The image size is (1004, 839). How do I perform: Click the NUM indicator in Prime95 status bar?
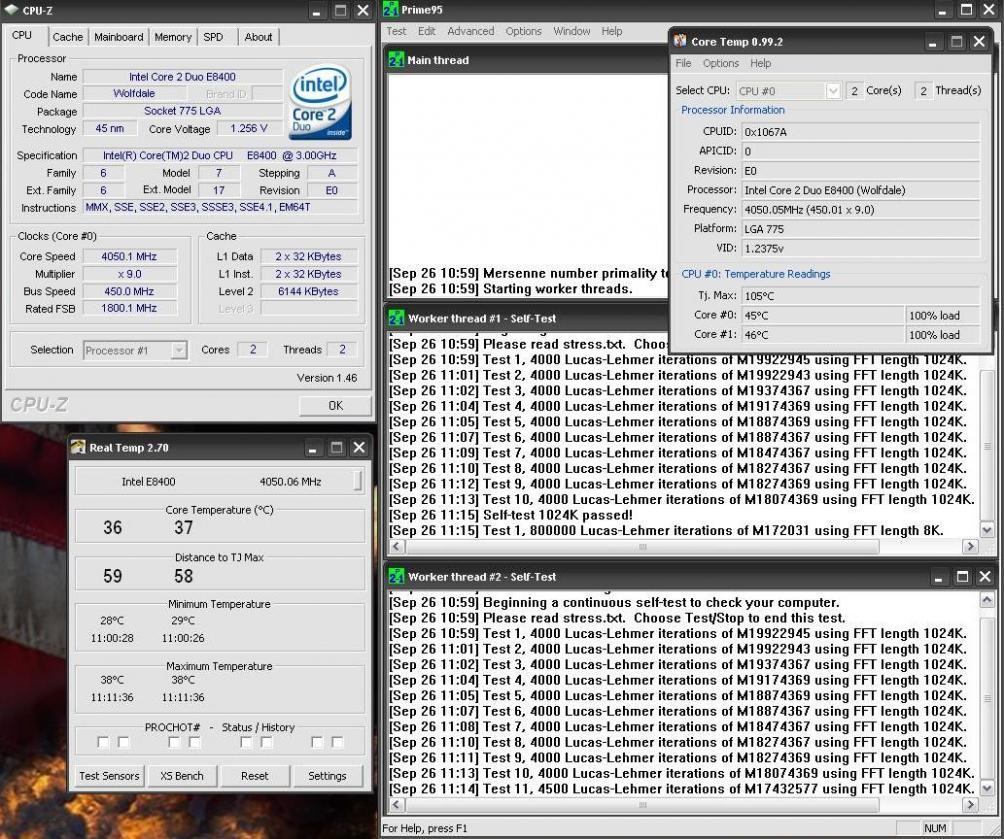pos(935,828)
